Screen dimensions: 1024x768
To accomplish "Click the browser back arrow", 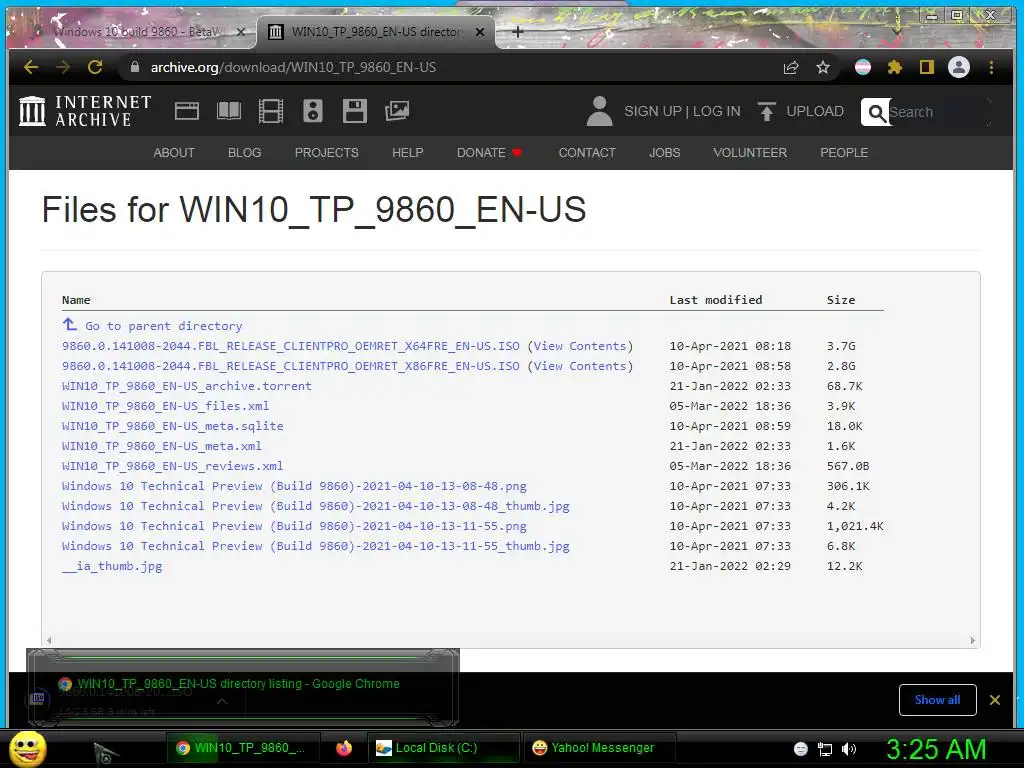I will point(31,67).
